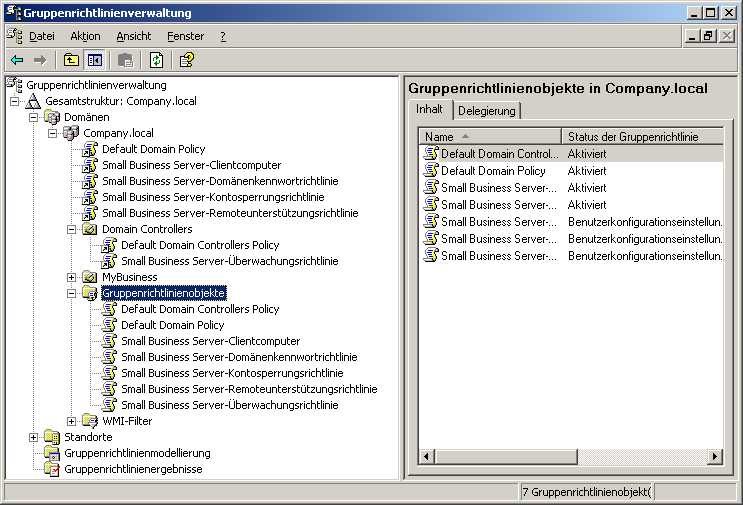743x505 pixels.
Task: Click the Gruppenrichtlinienverwaltung root node icon
Action: tap(15, 85)
